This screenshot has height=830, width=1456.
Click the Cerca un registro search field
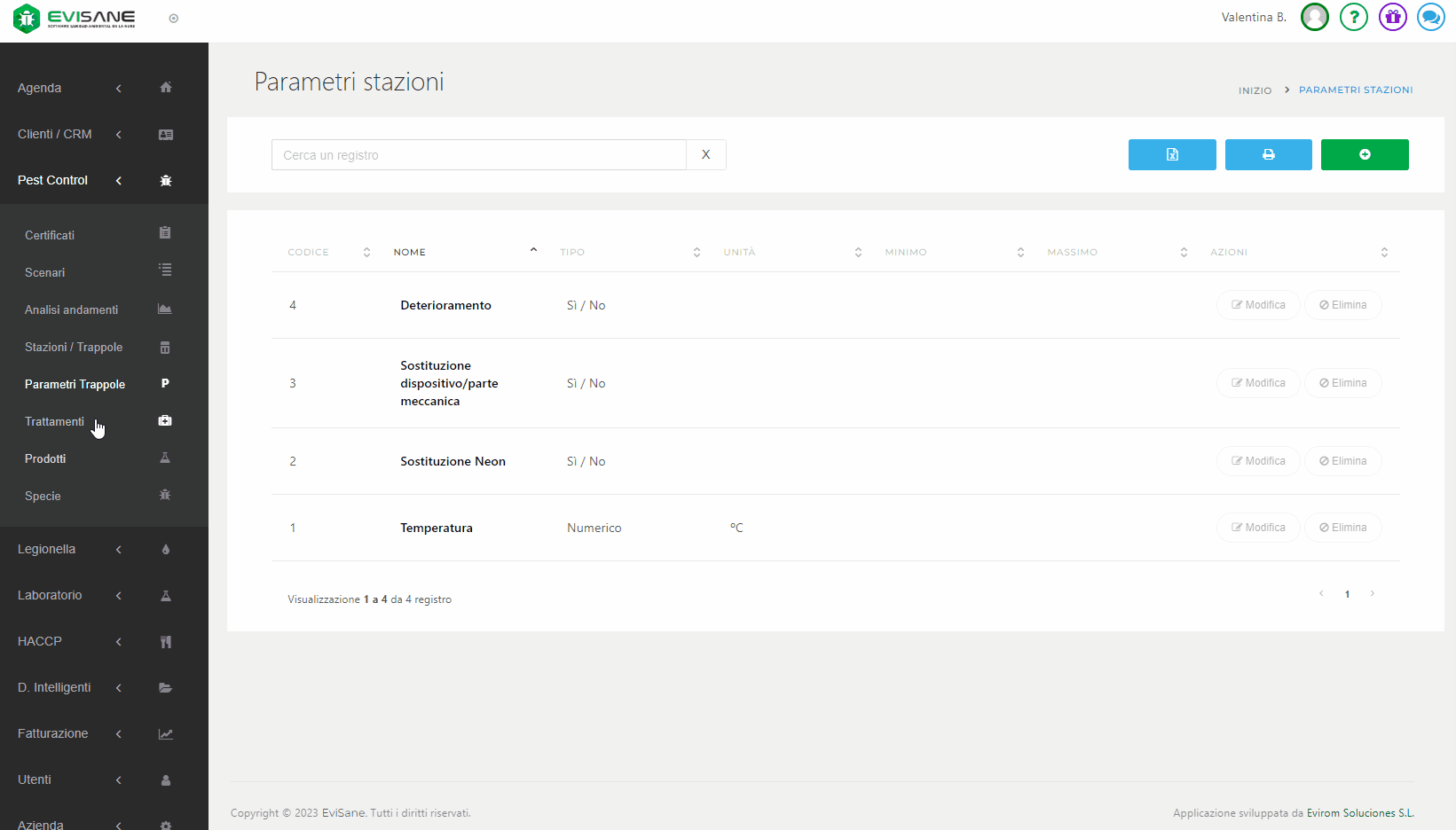[x=479, y=154]
